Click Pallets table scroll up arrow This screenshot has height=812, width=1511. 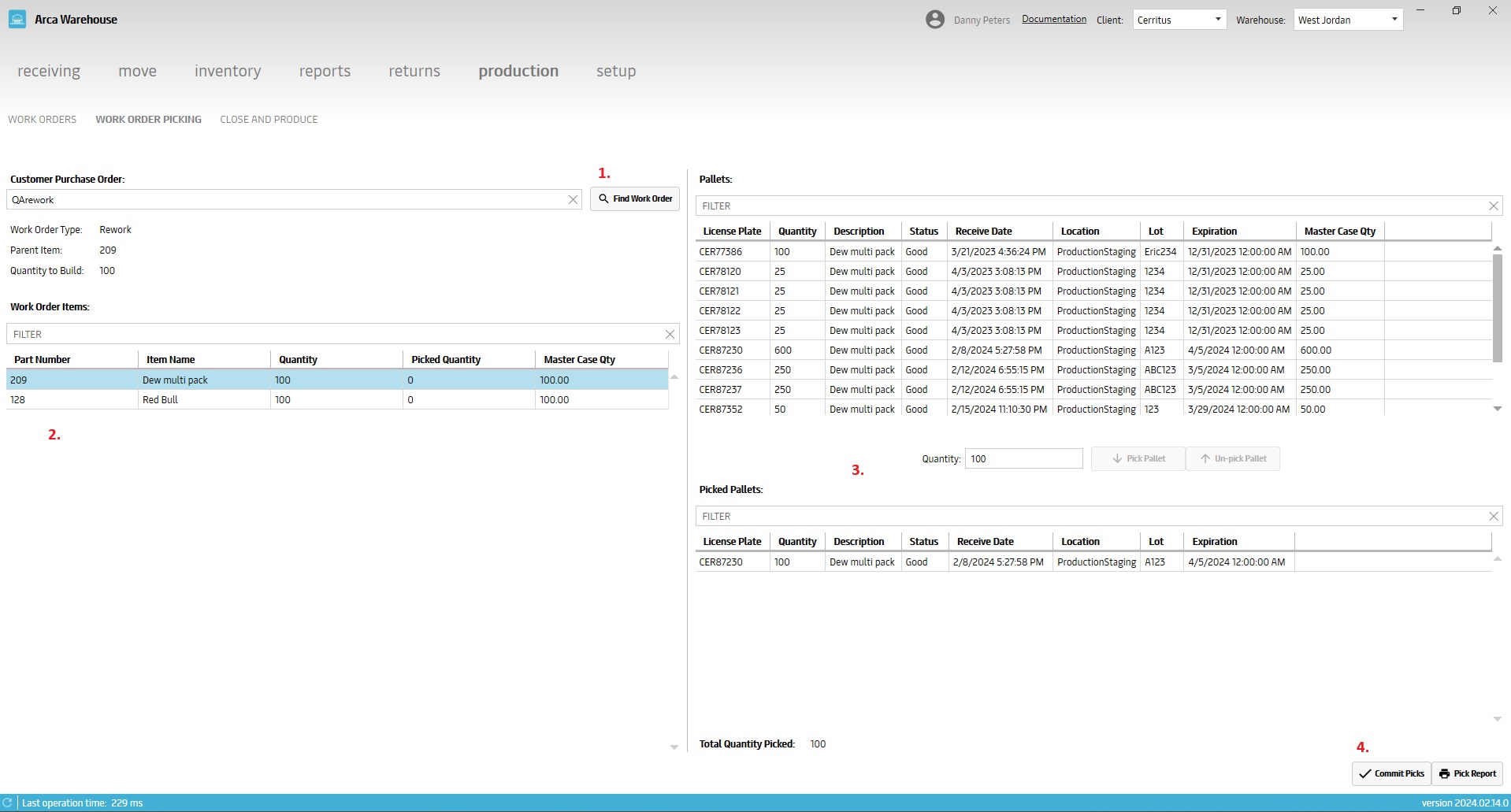(x=1498, y=248)
